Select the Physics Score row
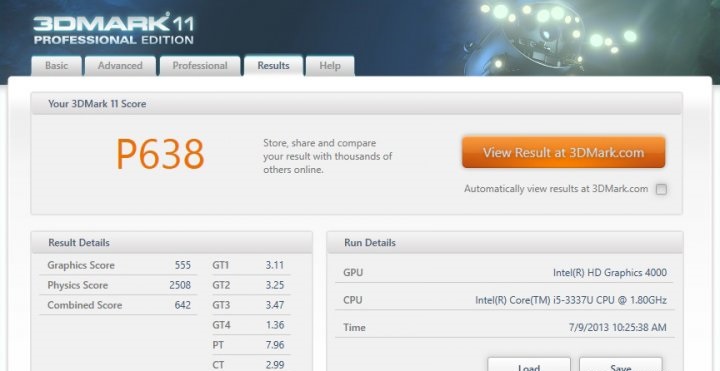720x371 pixels. [118, 285]
